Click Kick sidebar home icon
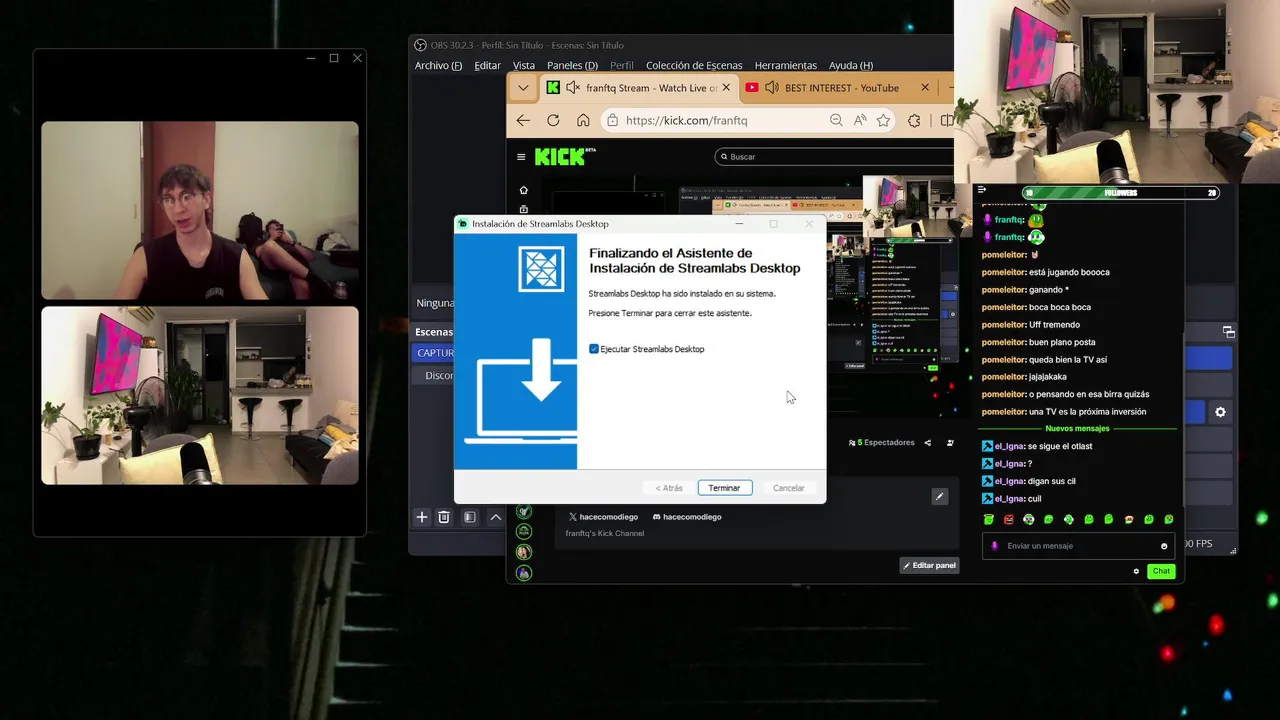The width and height of the screenshot is (1280, 720). click(523, 190)
